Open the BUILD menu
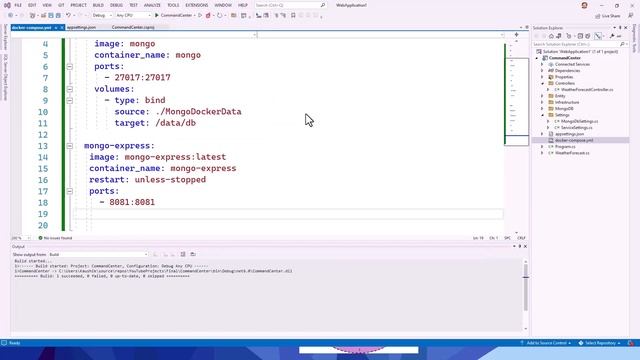Image resolution: width=640 pixels, height=360 pixels. pos(98,5)
